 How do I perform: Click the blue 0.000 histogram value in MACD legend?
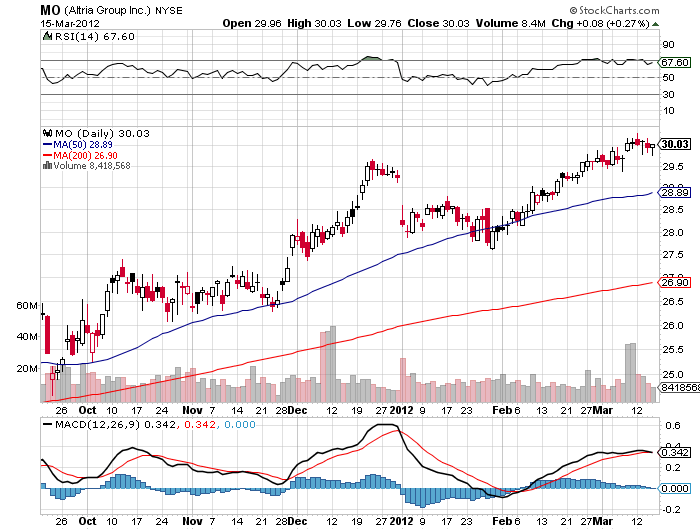(240, 424)
